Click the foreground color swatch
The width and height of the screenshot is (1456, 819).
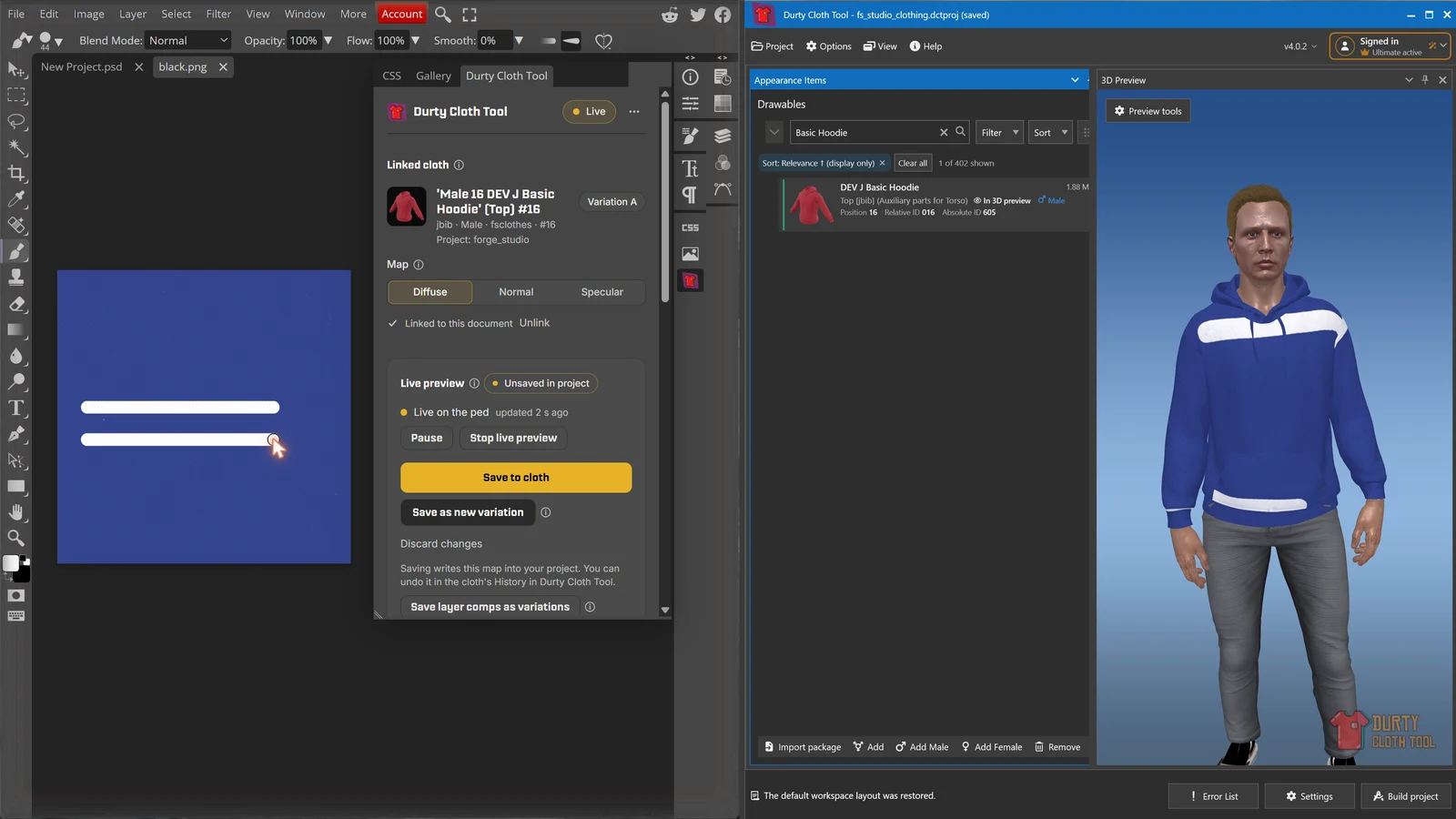click(x=11, y=563)
